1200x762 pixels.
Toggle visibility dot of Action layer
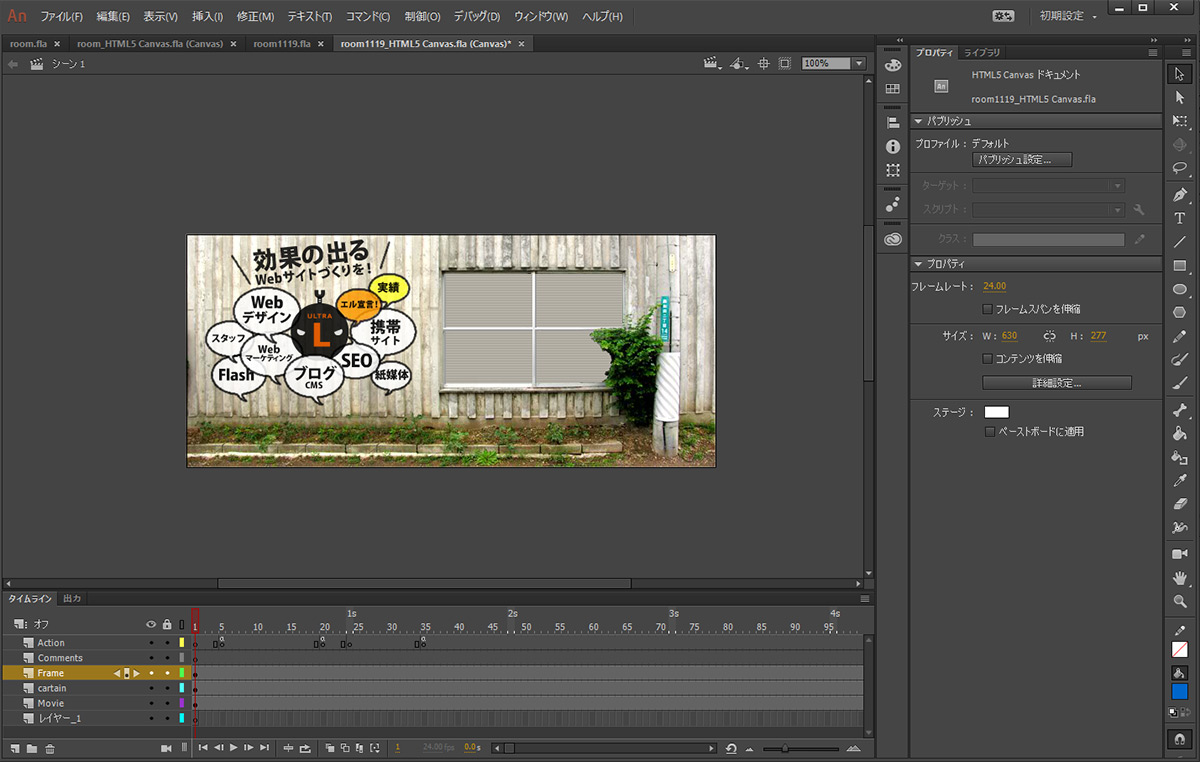tap(152, 643)
